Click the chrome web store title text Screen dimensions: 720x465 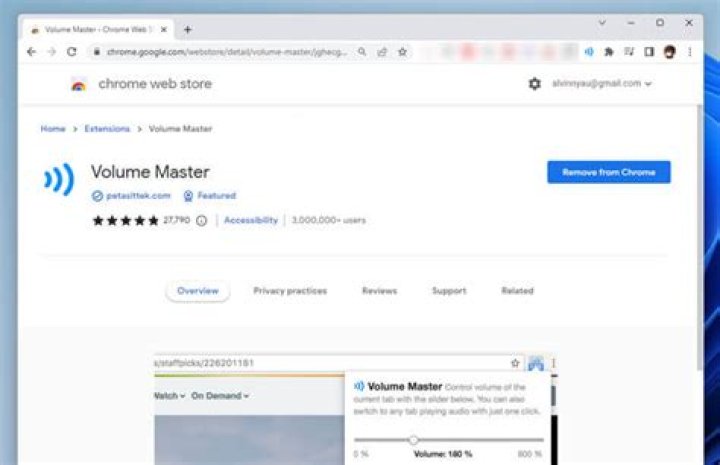coord(155,84)
